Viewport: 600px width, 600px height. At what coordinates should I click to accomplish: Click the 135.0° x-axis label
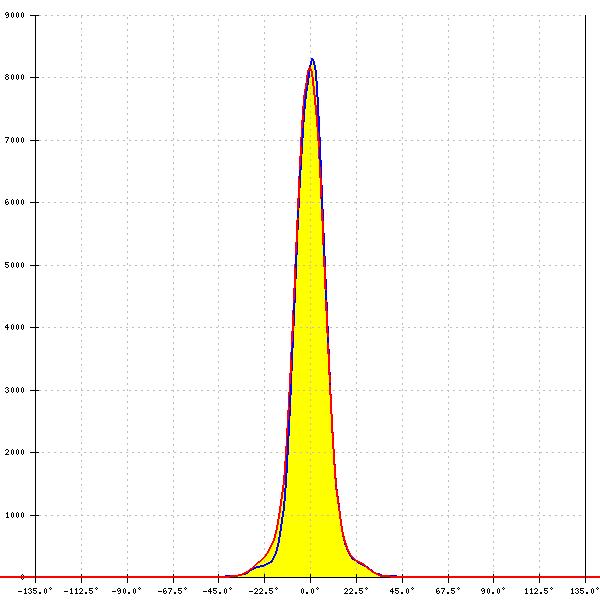point(585,591)
